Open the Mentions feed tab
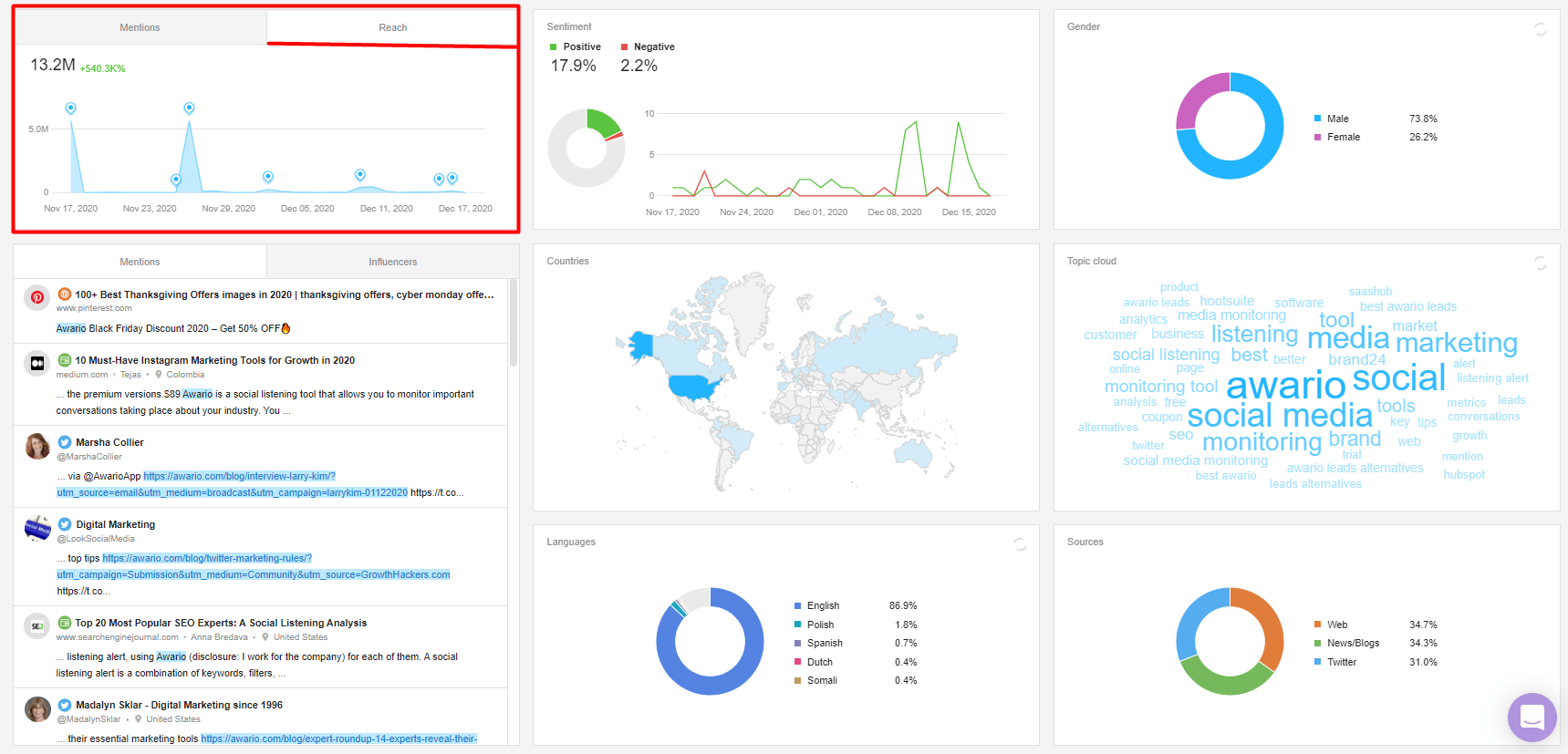This screenshot has width=1568, height=754. [140, 262]
